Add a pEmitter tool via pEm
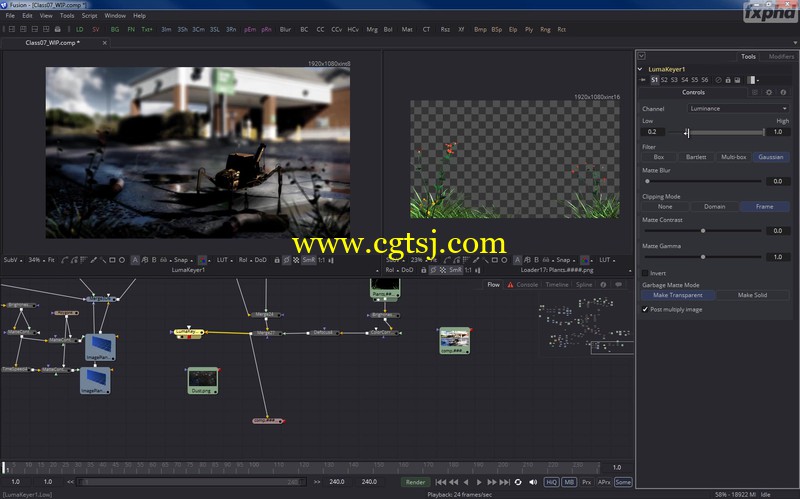The image size is (800, 499). click(x=250, y=30)
